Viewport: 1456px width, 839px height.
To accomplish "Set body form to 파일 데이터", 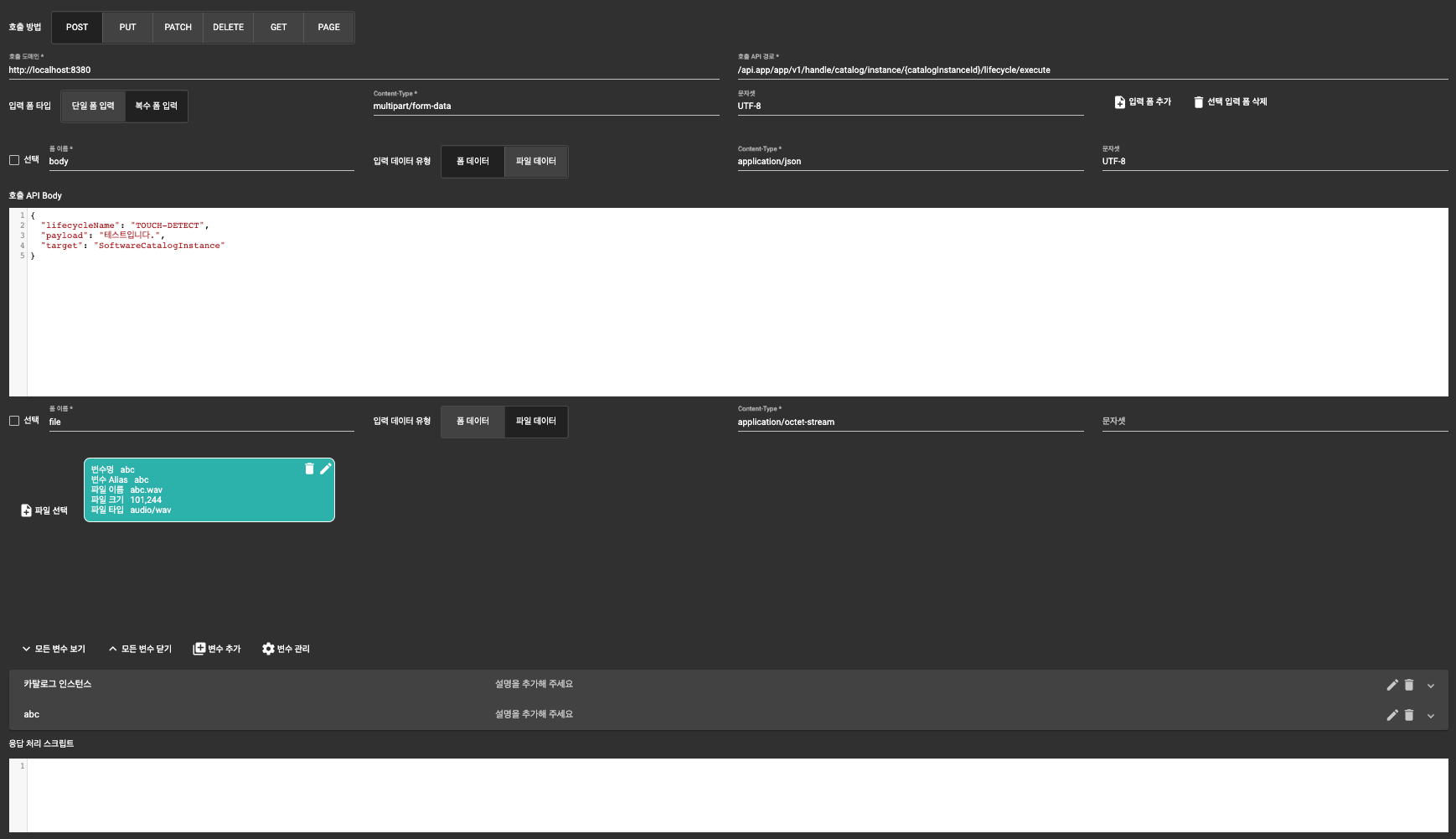I will tap(536, 162).
